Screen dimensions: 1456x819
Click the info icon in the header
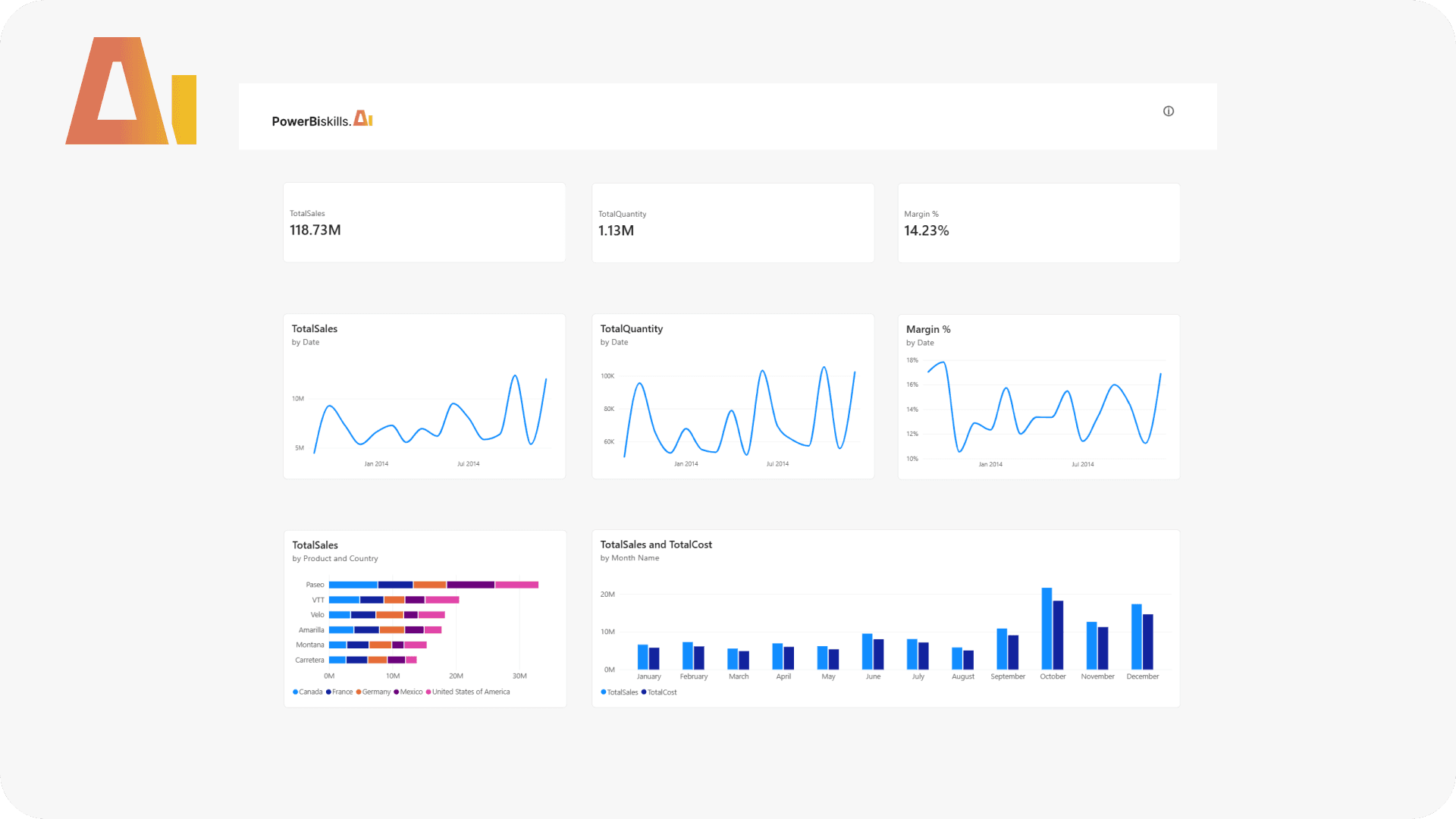tap(1169, 111)
